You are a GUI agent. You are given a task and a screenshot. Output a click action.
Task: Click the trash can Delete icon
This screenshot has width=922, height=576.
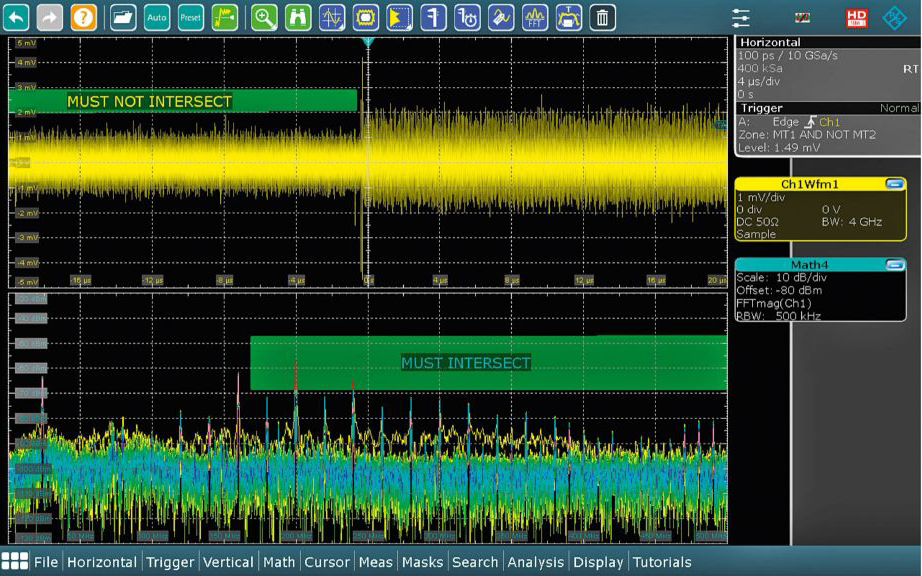click(601, 17)
